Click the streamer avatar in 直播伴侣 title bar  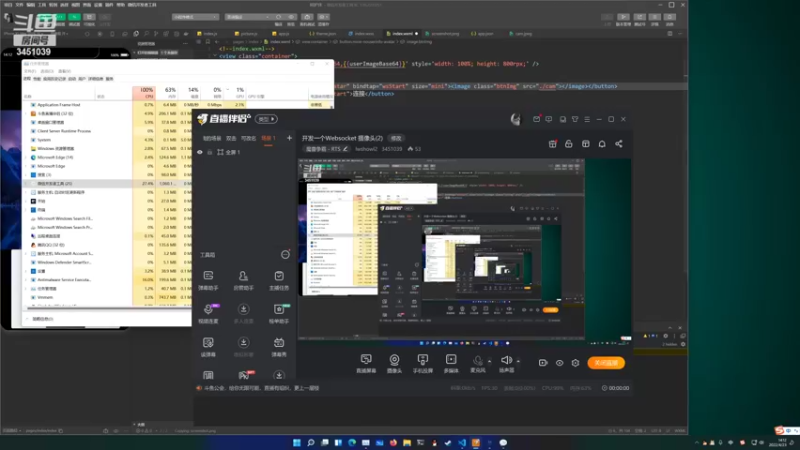point(516,119)
